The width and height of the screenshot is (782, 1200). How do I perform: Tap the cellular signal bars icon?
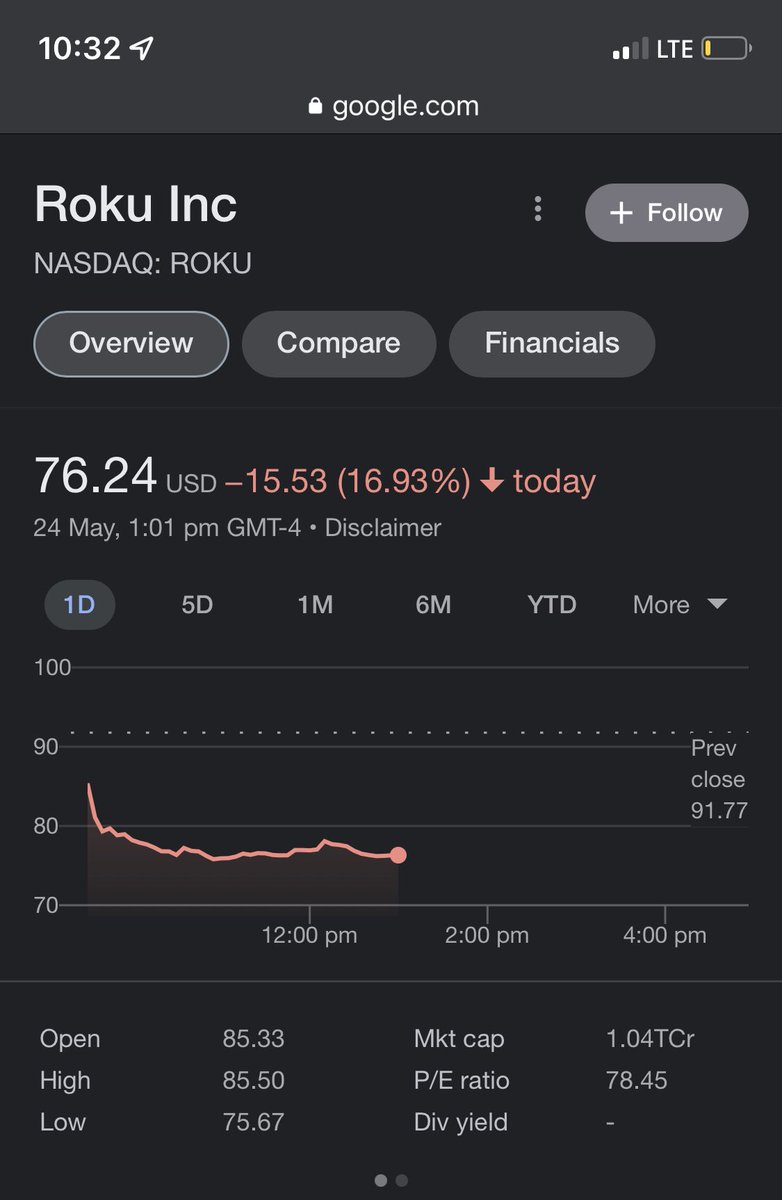[x=630, y=49]
